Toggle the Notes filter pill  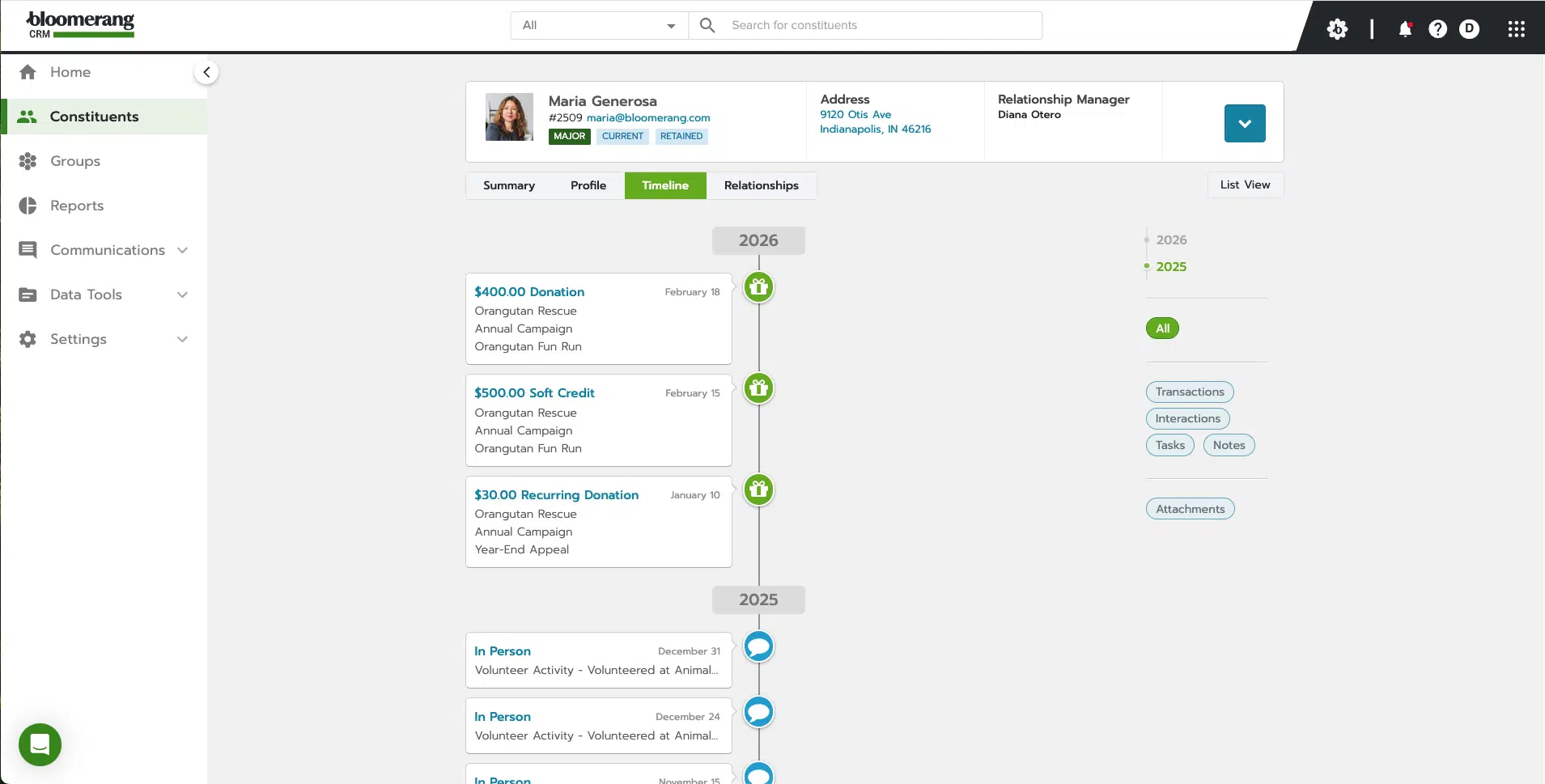click(1228, 444)
